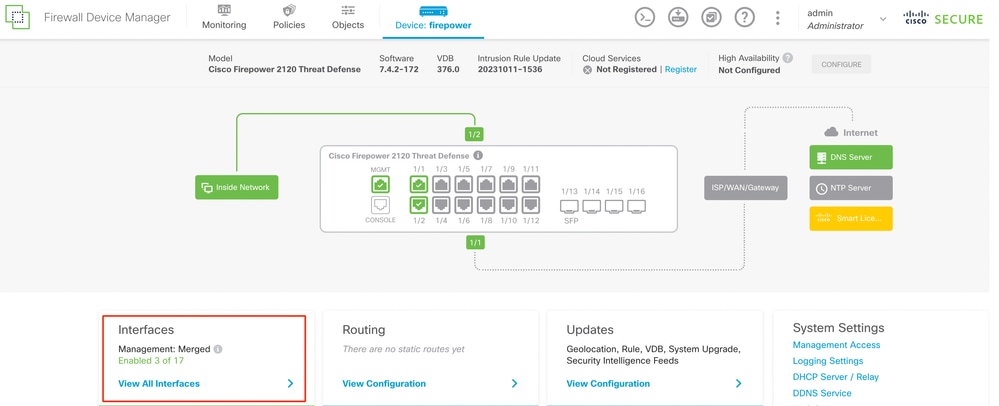Open the Policies tab
Image resolution: width=999 pixels, height=406 pixels.
coord(289,18)
